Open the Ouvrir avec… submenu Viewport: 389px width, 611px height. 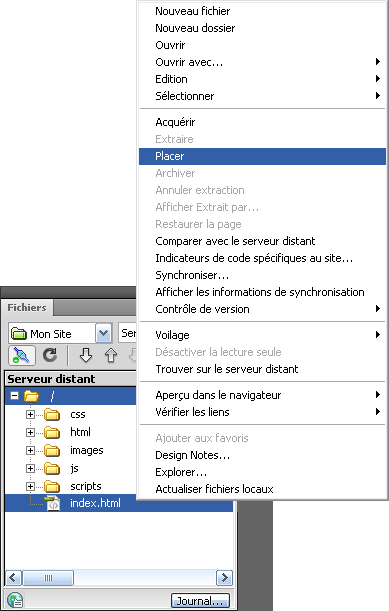point(262,62)
